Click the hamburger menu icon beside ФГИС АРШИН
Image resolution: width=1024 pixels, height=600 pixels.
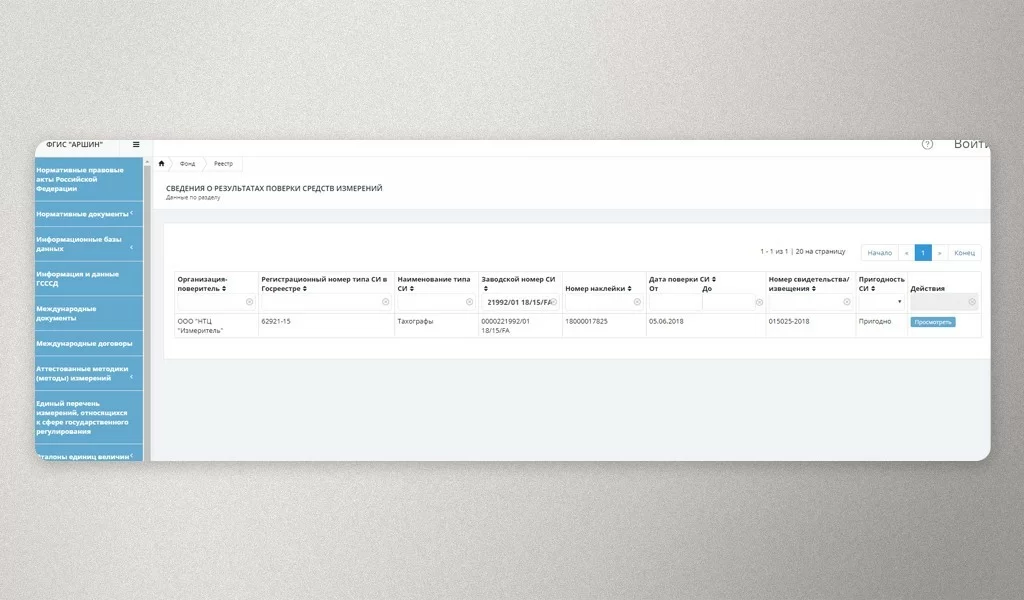(x=136, y=145)
